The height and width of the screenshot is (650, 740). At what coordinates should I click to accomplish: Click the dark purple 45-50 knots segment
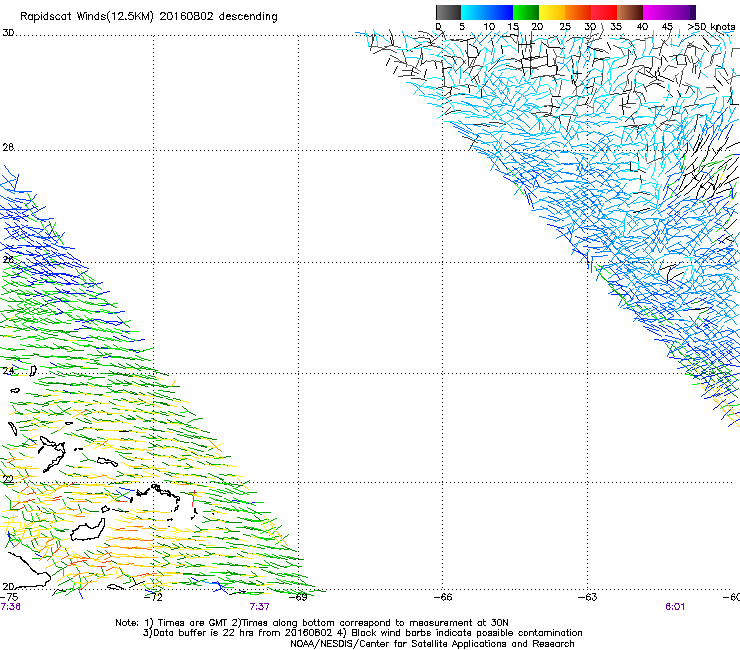(x=682, y=12)
